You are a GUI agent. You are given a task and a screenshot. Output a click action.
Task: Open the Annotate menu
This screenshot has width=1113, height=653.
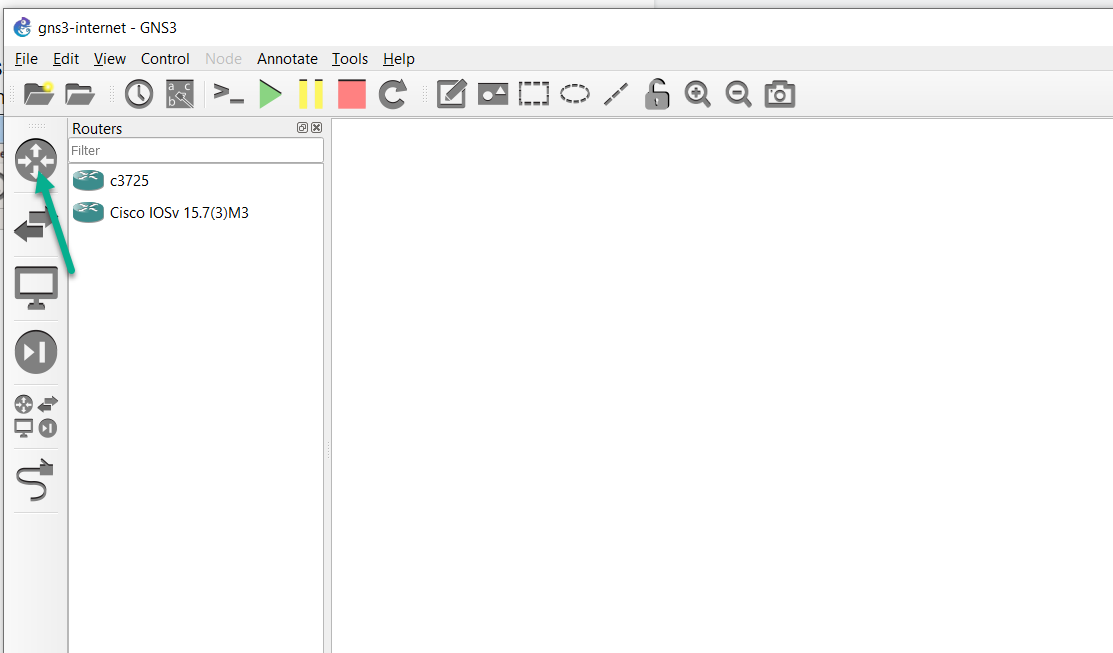[287, 59]
